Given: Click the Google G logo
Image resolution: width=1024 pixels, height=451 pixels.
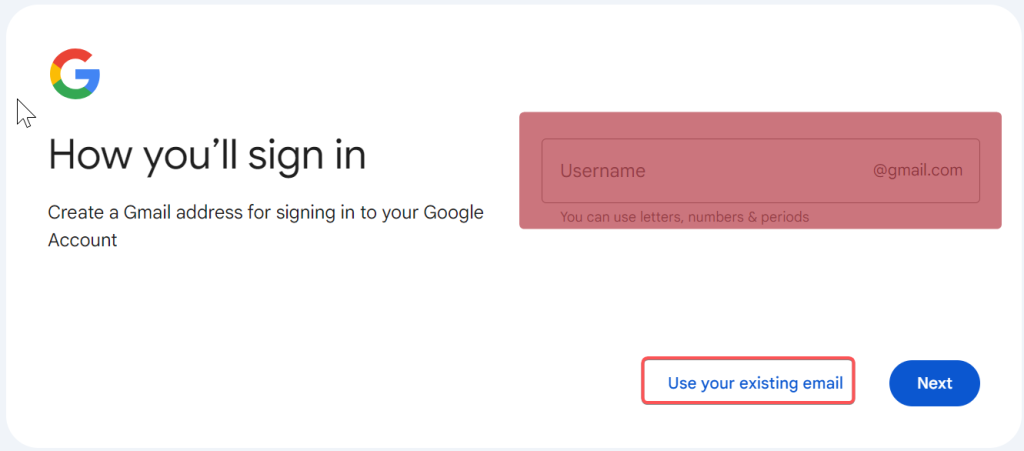Looking at the screenshot, I should (75, 74).
